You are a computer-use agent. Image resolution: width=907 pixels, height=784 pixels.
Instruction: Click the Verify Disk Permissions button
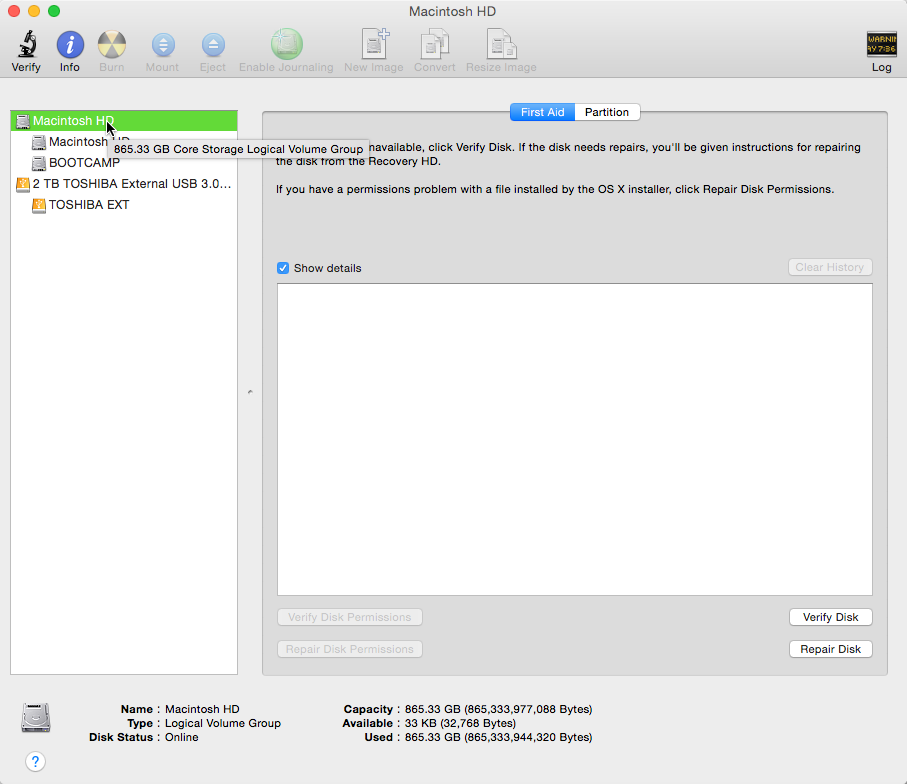pyautogui.click(x=350, y=617)
